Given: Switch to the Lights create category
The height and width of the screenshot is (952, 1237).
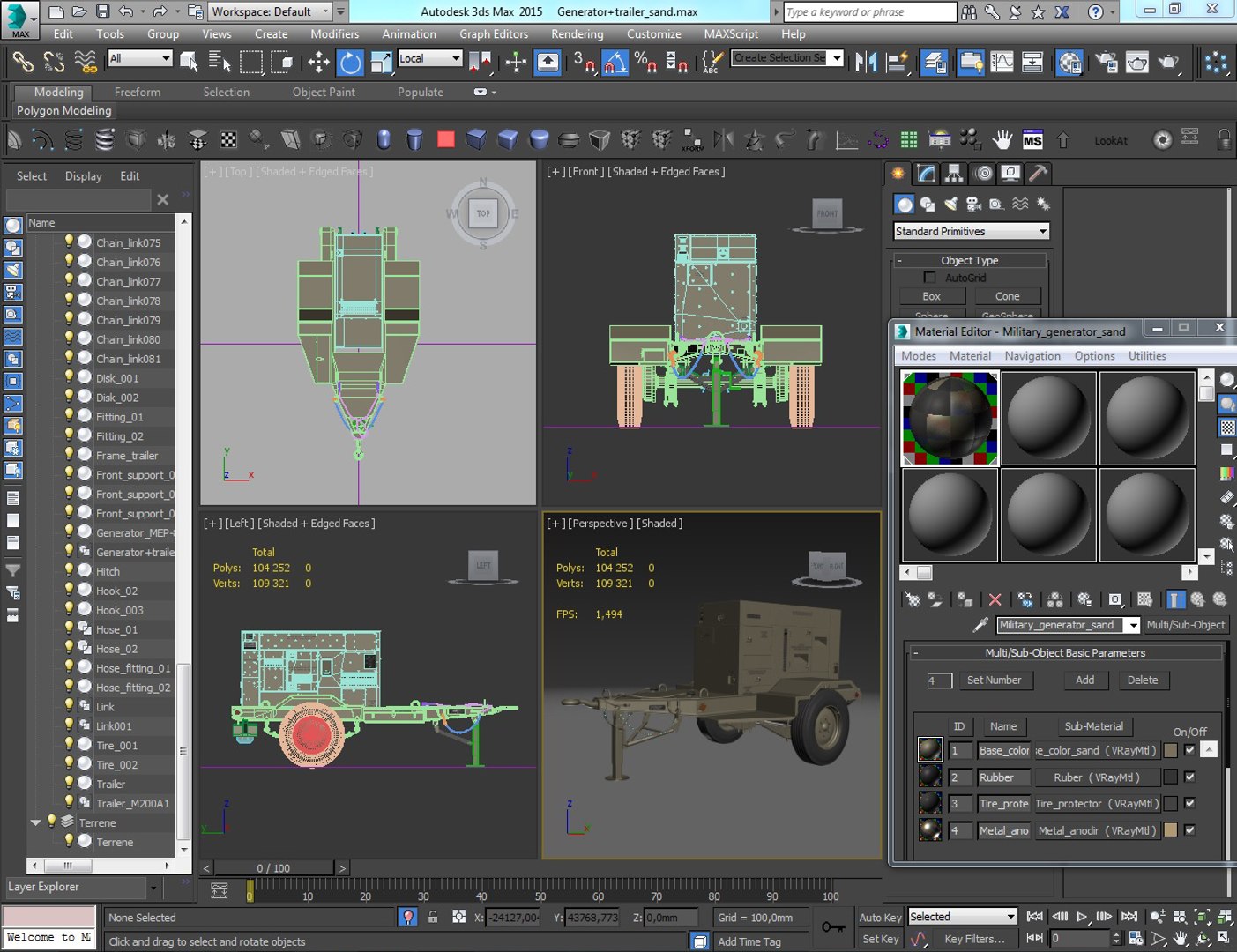Looking at the screenshot, I should (950, 205).
